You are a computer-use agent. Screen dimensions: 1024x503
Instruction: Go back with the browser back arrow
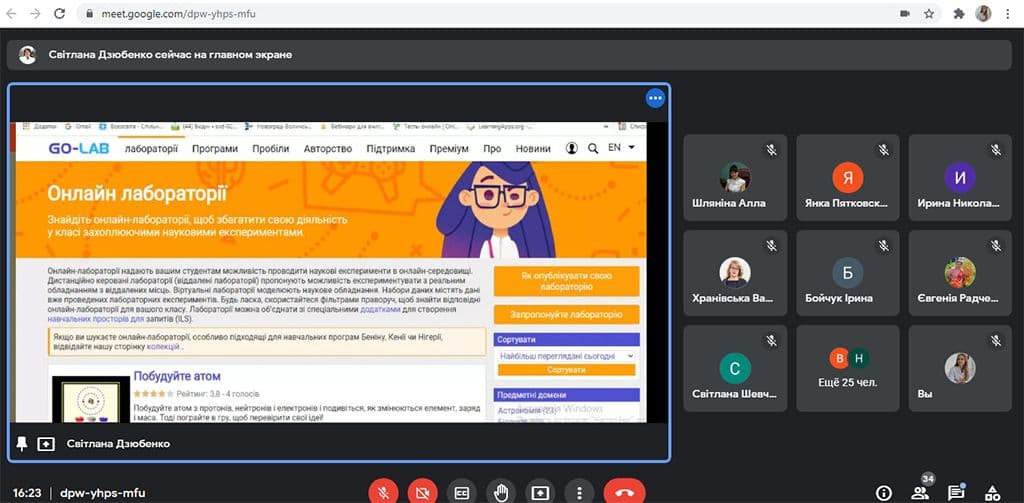pyautogui.click(x=11, y=14)
